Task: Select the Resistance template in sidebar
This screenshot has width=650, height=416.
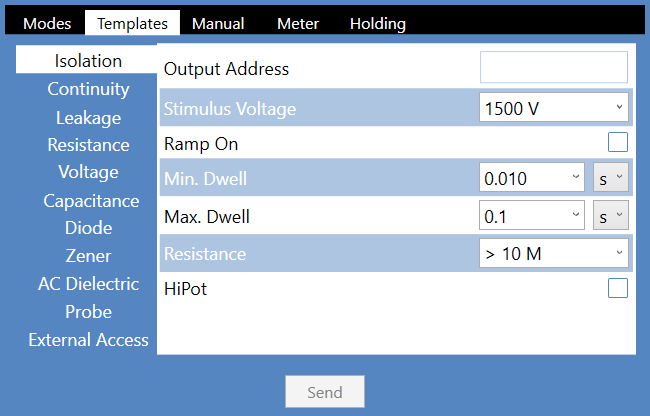Action: [x=88, y=145]
